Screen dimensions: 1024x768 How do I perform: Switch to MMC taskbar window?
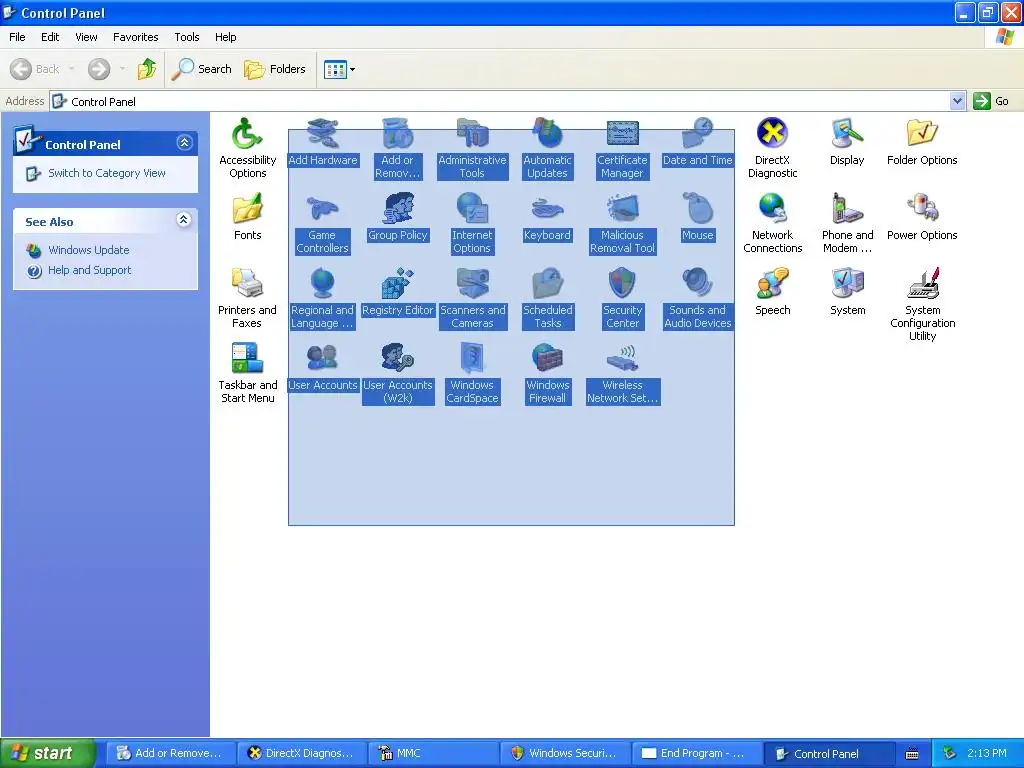click(x=434, y=754)
